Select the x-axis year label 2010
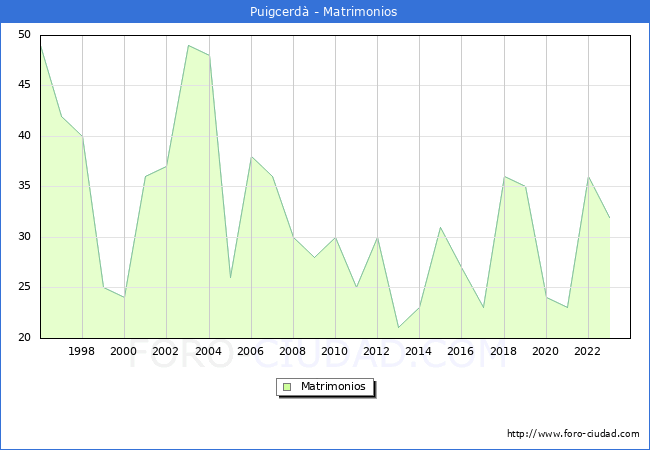 [335, 351]
